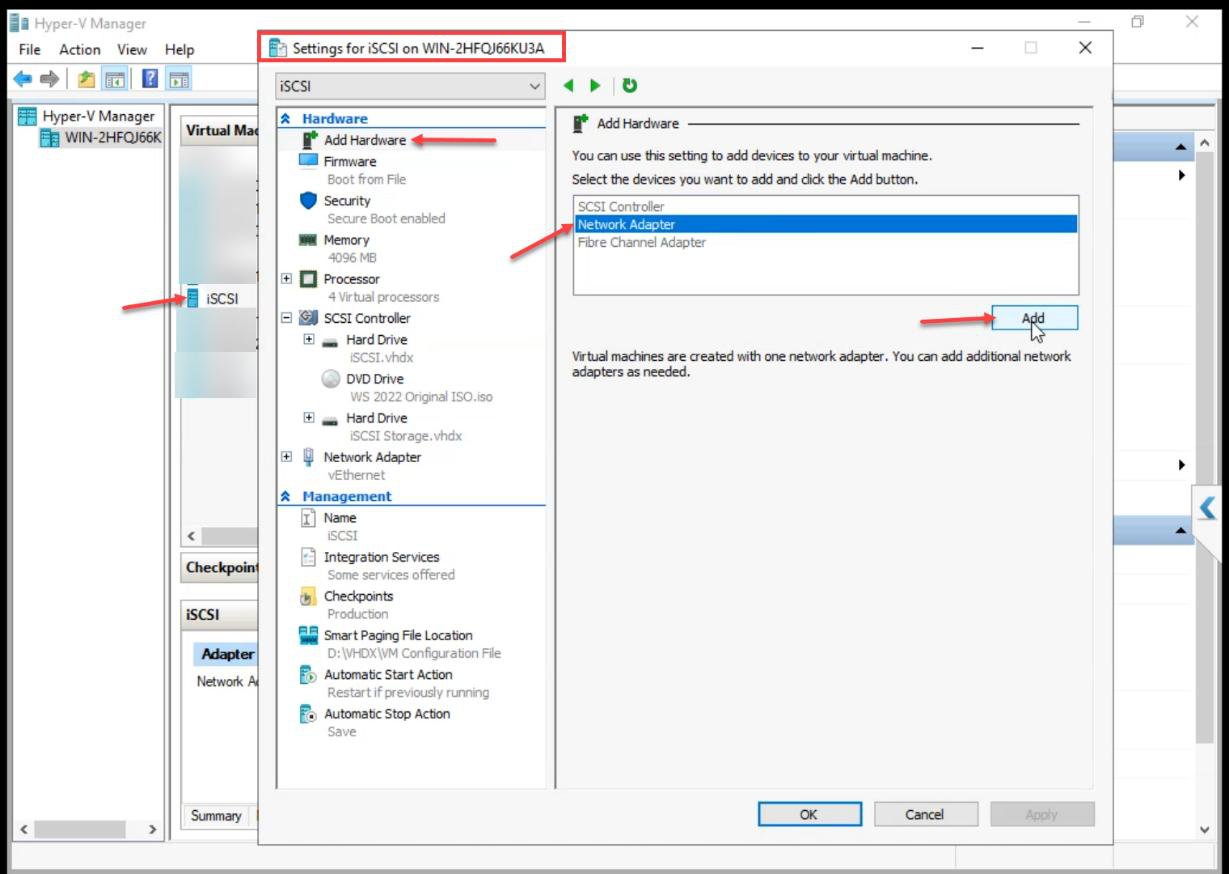1229x874 pixels.
Task: Click the Integration Services icon
Action: [308, 557]
